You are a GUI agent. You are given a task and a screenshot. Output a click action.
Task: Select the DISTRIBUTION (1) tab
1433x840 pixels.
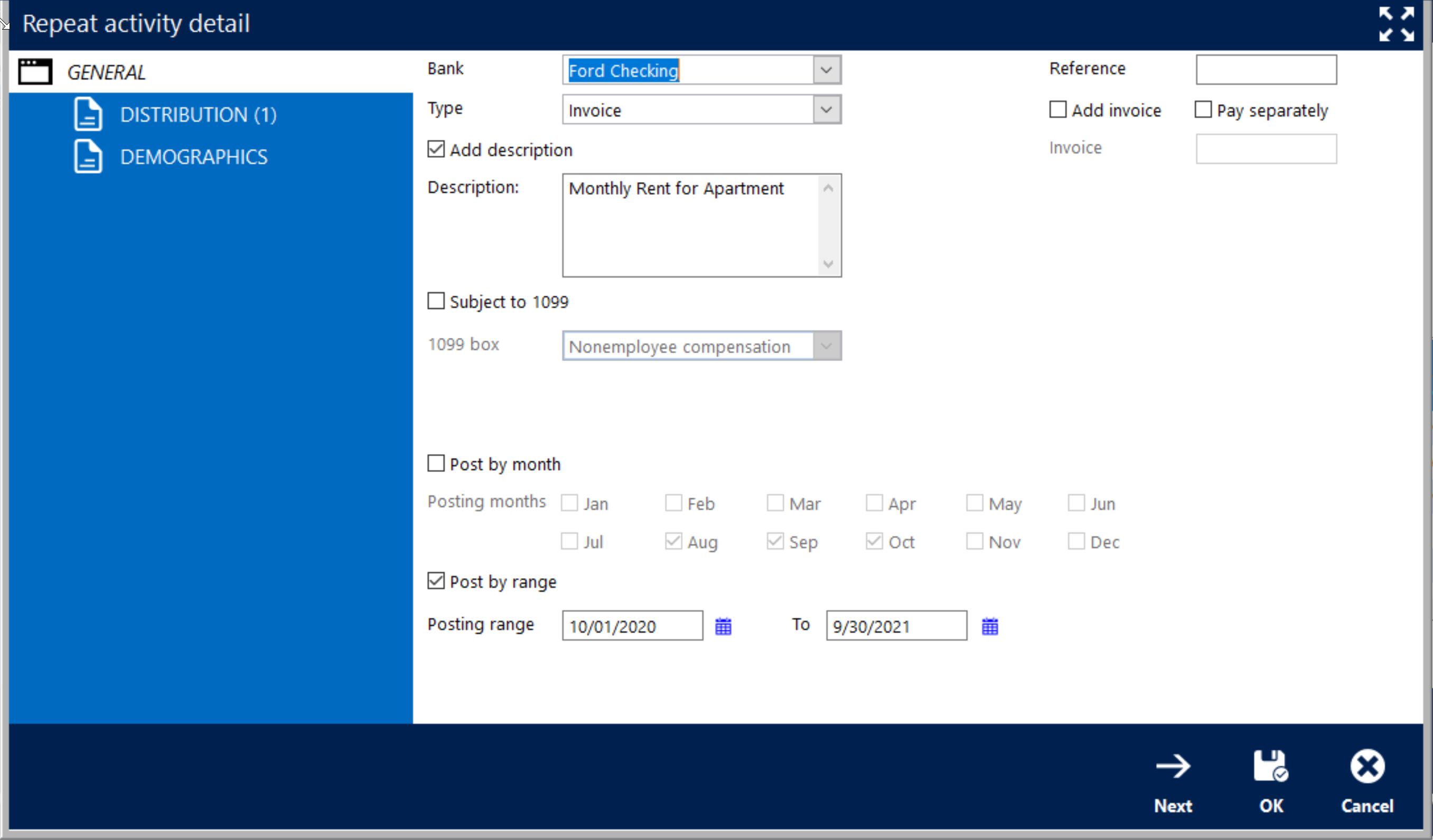point(198,113)
